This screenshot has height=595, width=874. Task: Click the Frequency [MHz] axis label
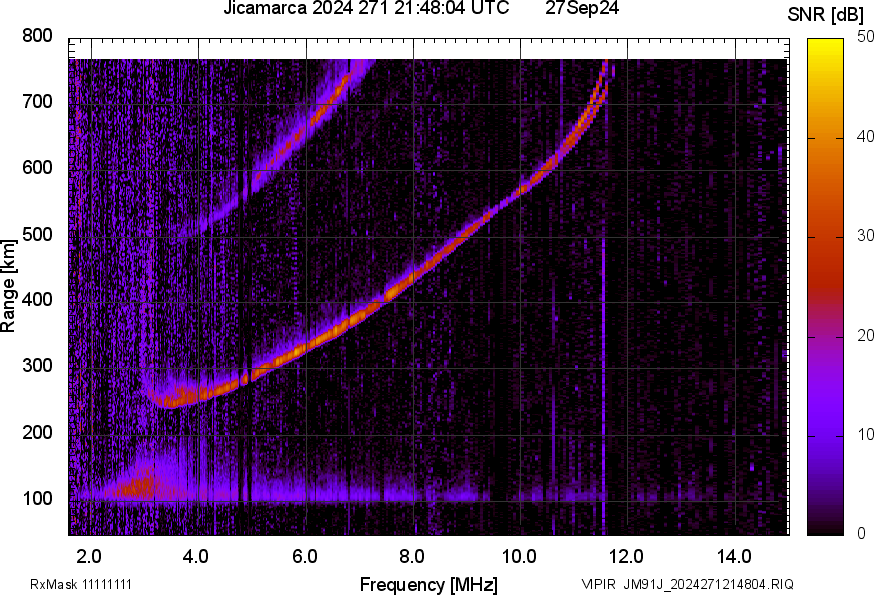click(428, 584)
